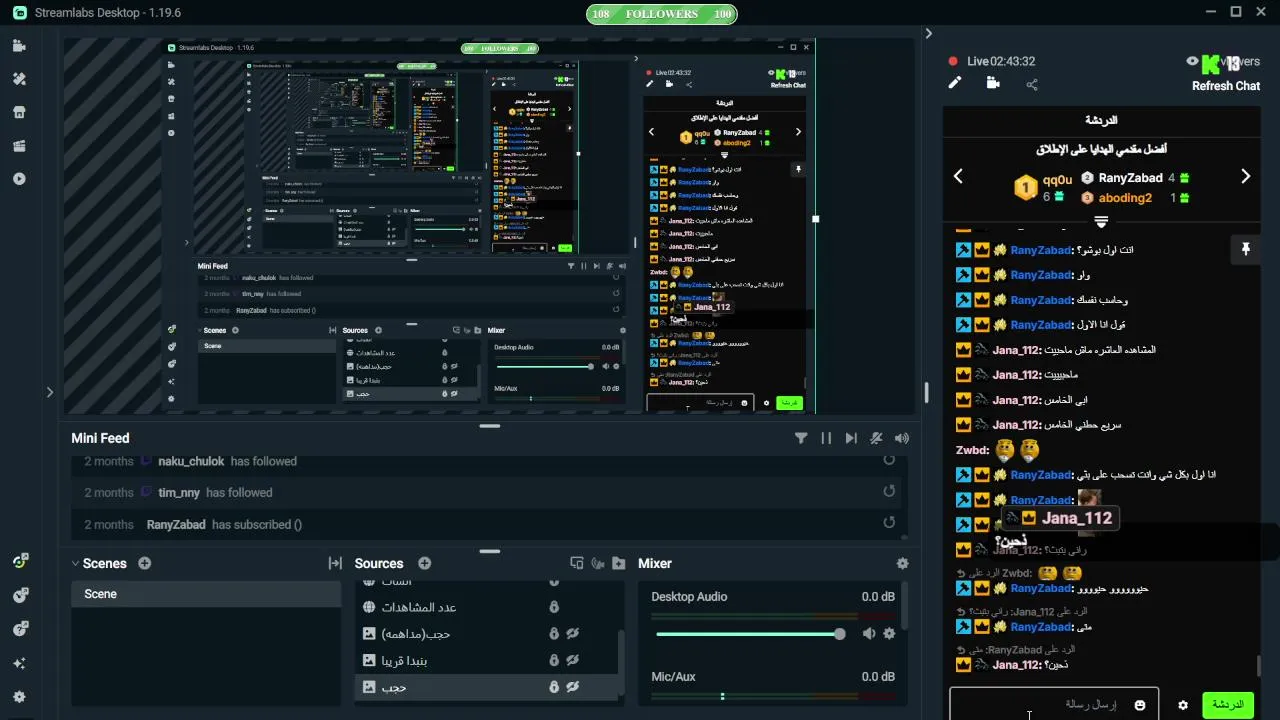Image resolution: width=1280 pixels, height=720 pixels.
Task: Pause the Mini Feed alert queue
Action: (826, 438)
